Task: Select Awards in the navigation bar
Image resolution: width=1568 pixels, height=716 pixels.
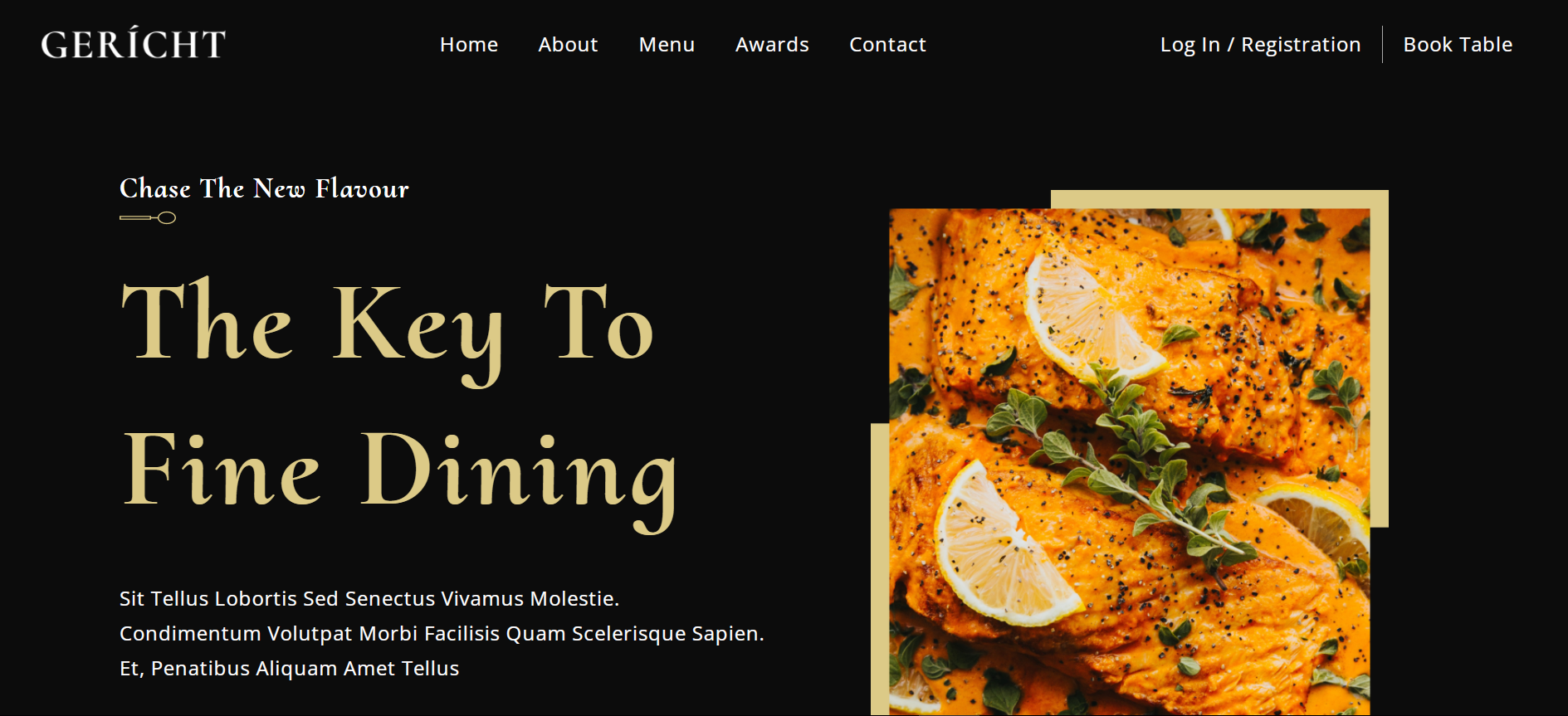Action: click(x=772, y=45)
